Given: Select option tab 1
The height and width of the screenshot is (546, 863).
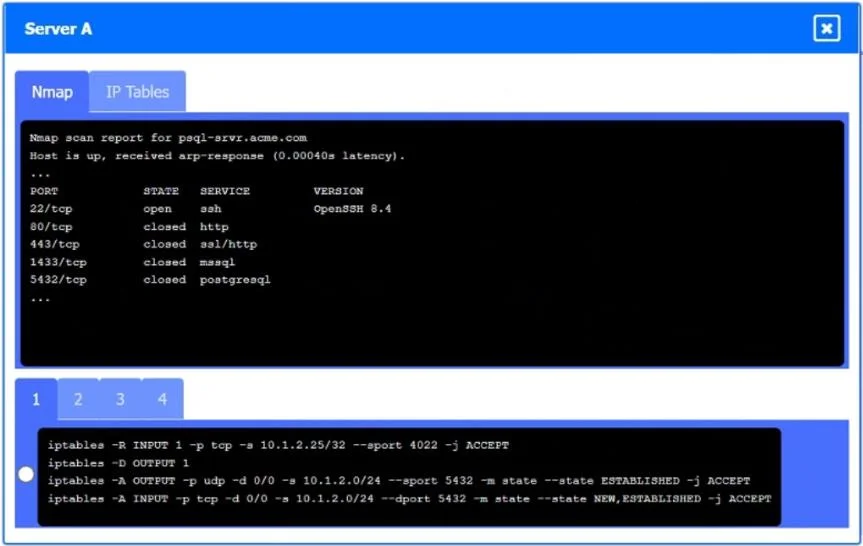Looking at the screenshot, I should pos(36,399).
